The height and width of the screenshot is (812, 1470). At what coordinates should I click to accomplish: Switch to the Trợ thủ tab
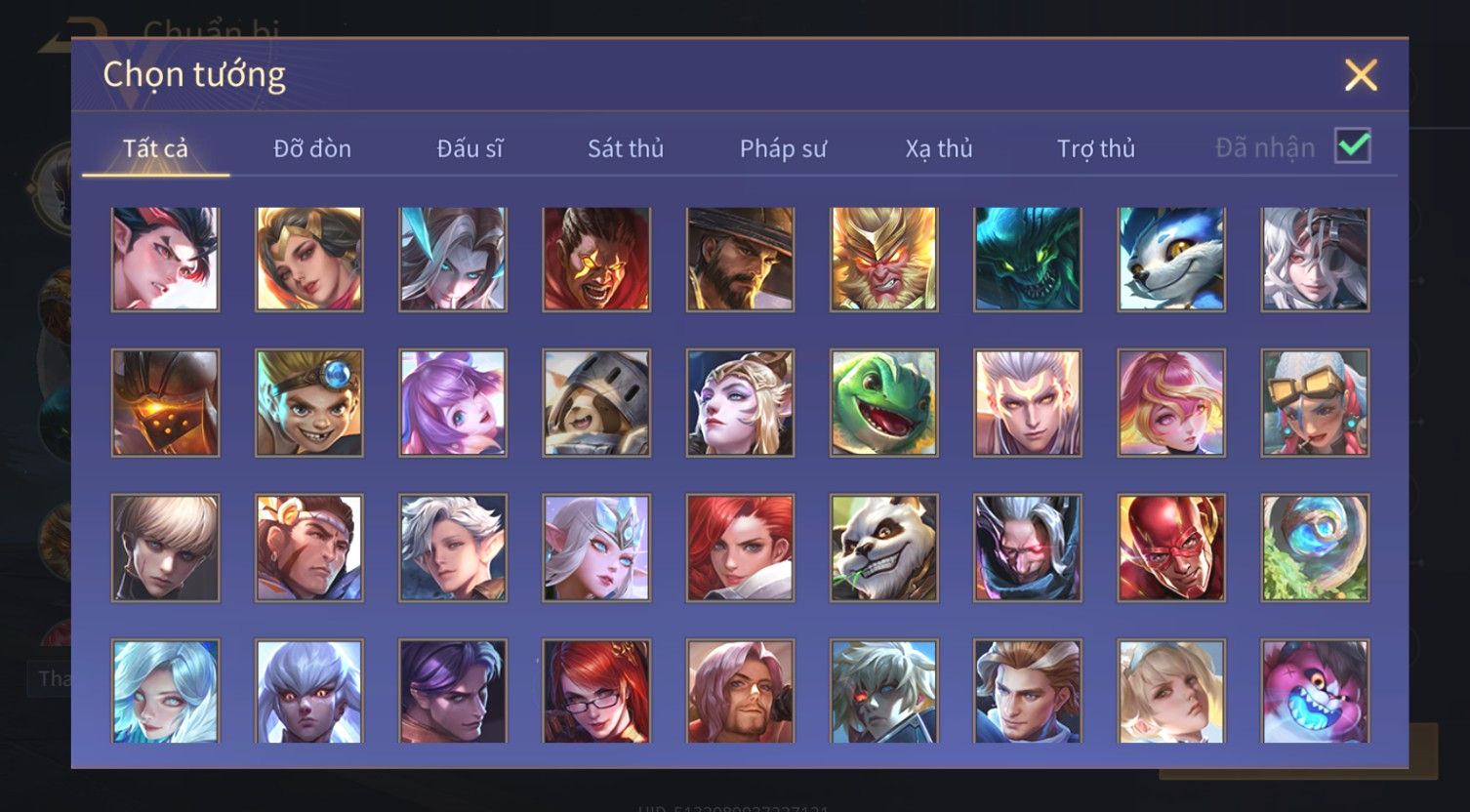pyautogui.click(x=1096, y=148)
